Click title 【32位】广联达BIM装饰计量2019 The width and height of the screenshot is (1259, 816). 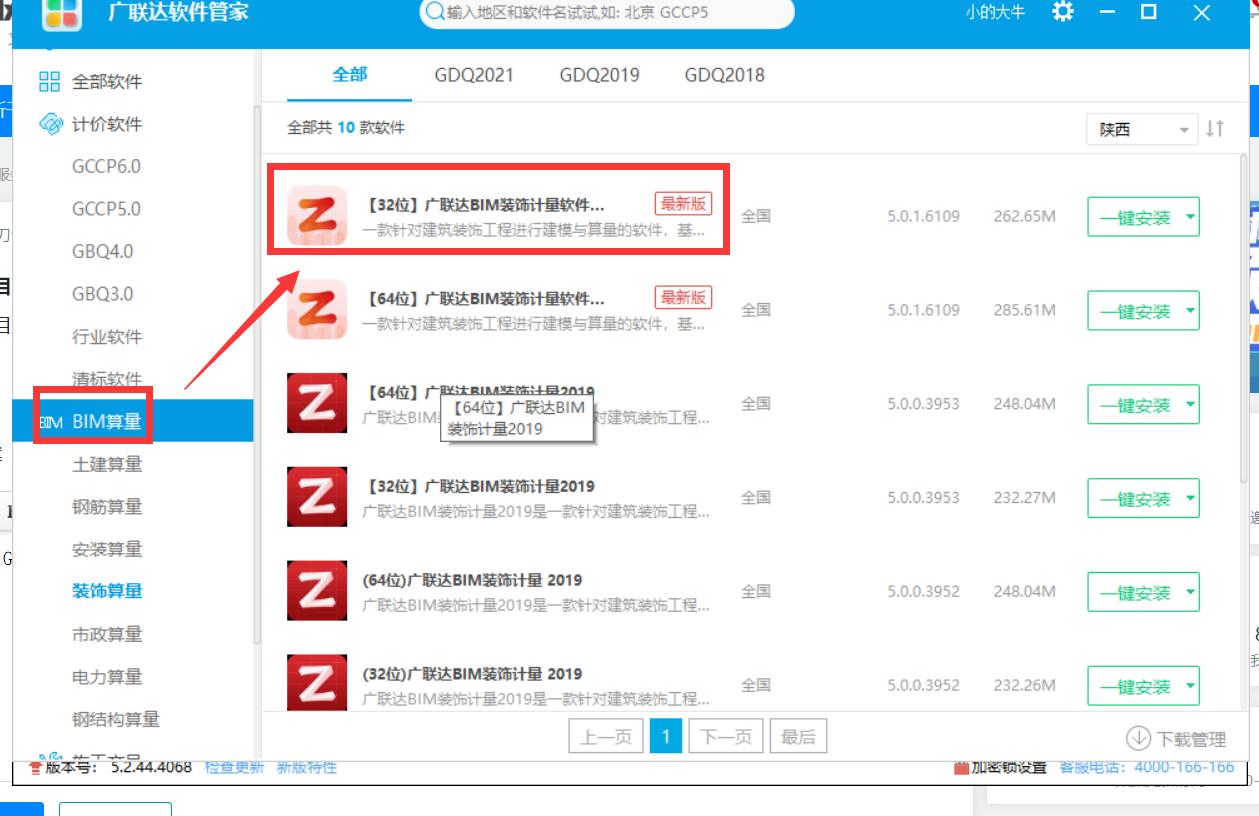[478, 486]
